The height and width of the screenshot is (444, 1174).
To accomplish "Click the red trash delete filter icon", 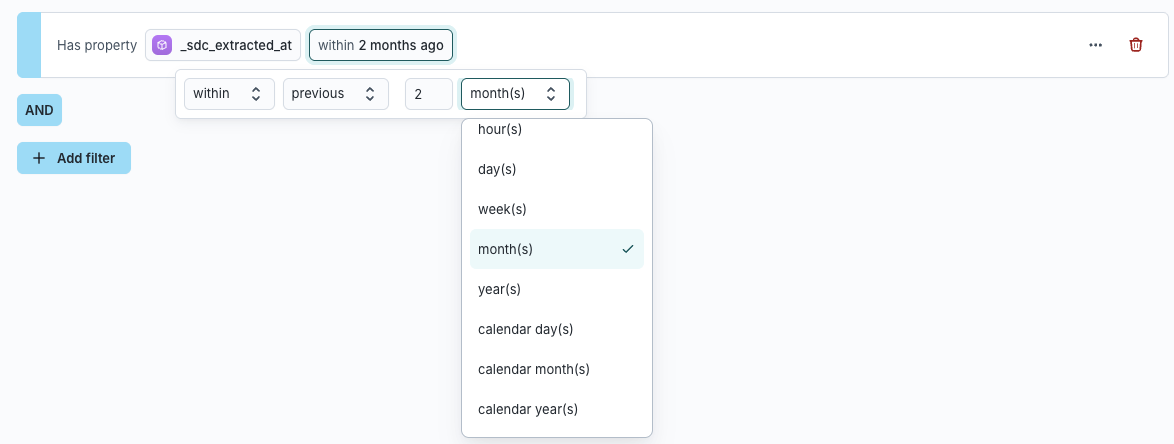I will [1136, 45].
